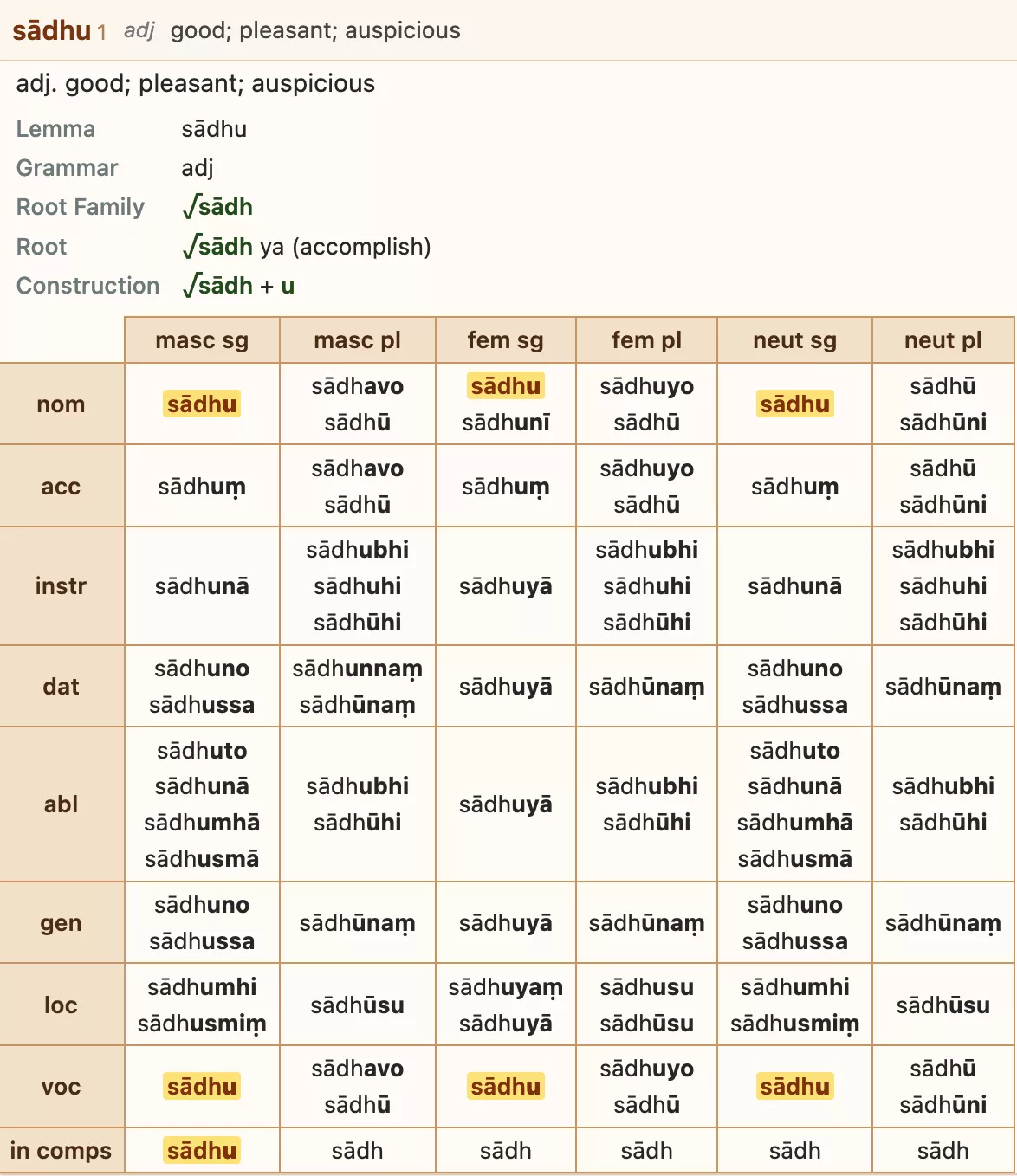Click the √sādh link in the Root row
Image resolution: width=1017 pixels, height=1176 pixels.
(217, 247)
